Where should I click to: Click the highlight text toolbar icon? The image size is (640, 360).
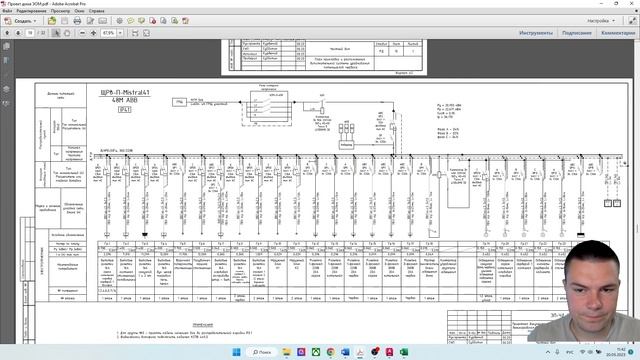142,21
